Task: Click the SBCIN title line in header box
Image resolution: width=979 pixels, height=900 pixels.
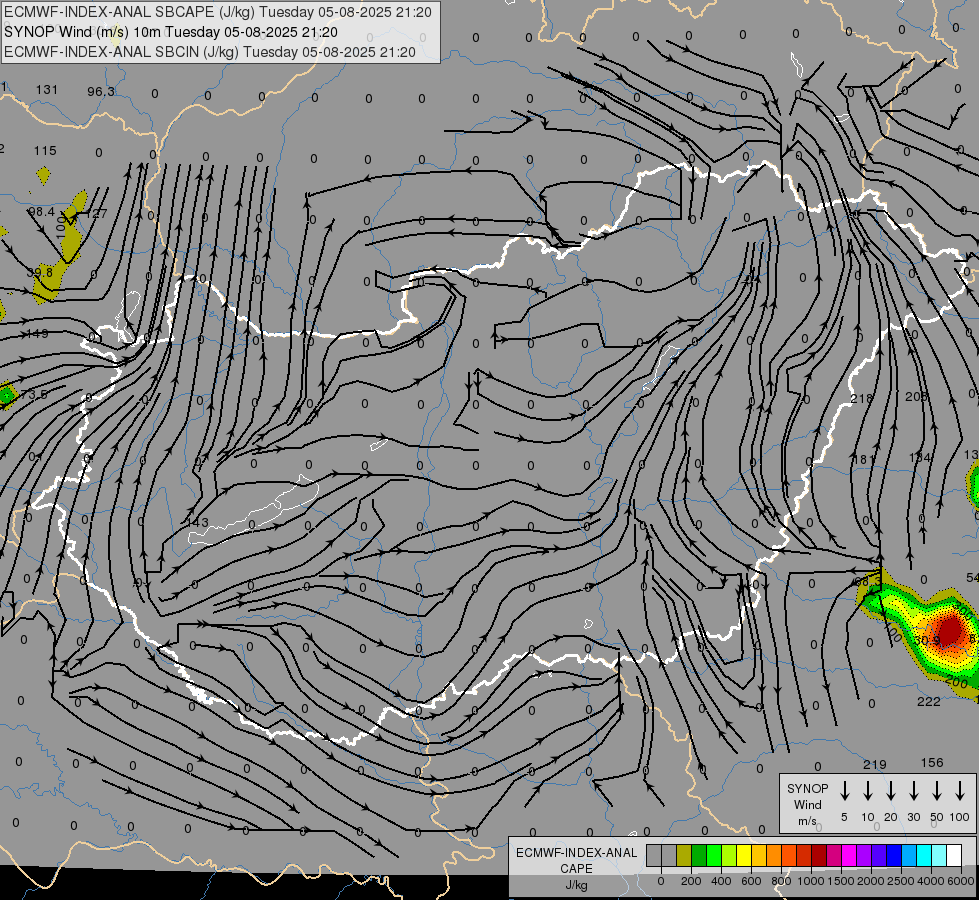Action: point(210,52)
